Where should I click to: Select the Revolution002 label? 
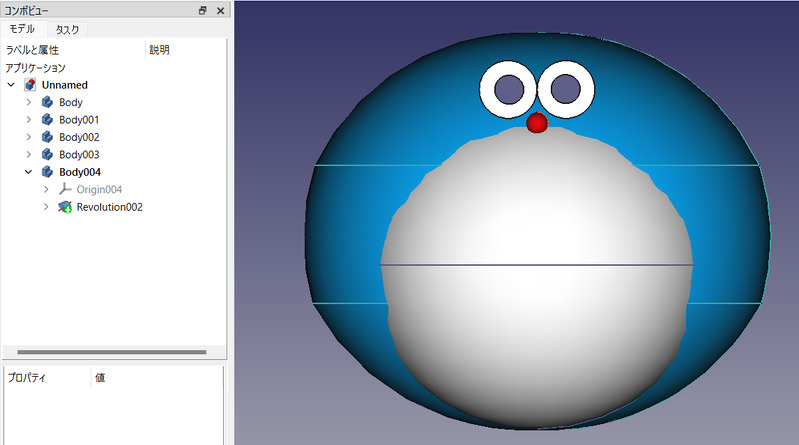pyautogui.click(x=110, y=207)
